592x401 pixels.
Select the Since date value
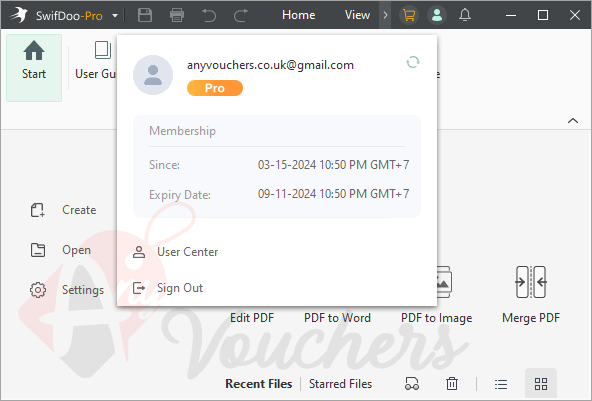(x=333, y=165)
